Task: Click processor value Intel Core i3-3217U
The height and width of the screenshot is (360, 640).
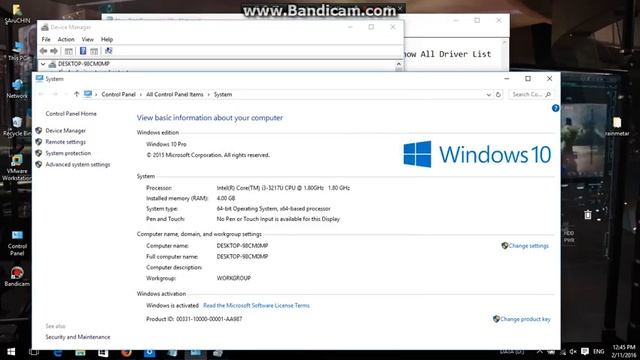Action: tap(283, 188)
